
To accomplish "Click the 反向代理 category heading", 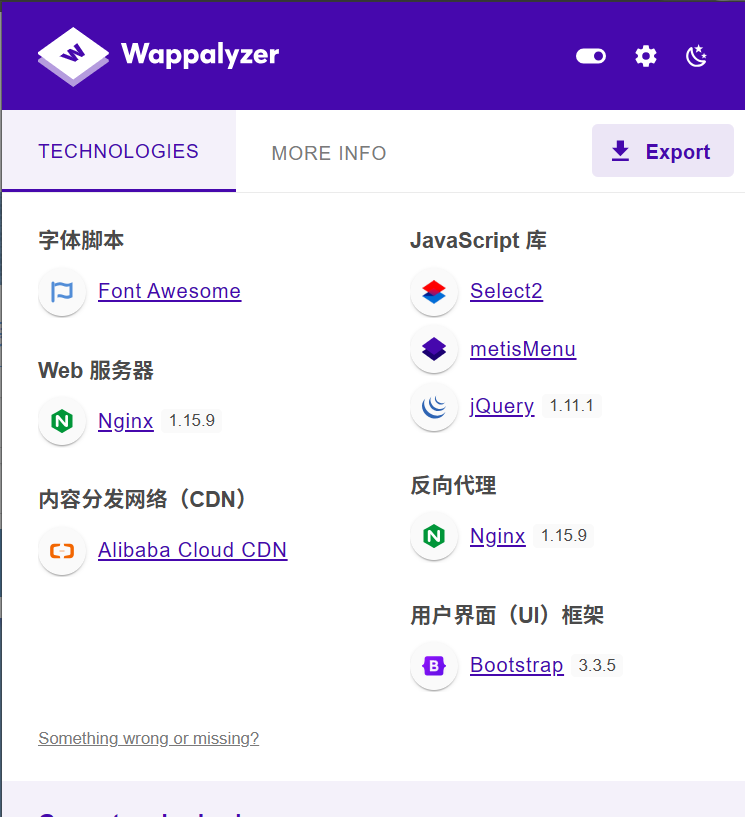I will tap(453, 486).
